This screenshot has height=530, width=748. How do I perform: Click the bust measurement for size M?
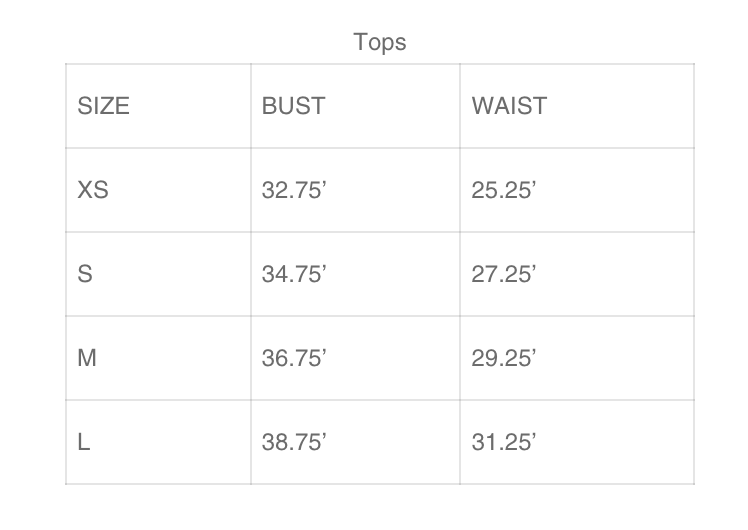[x=294, y=358]
